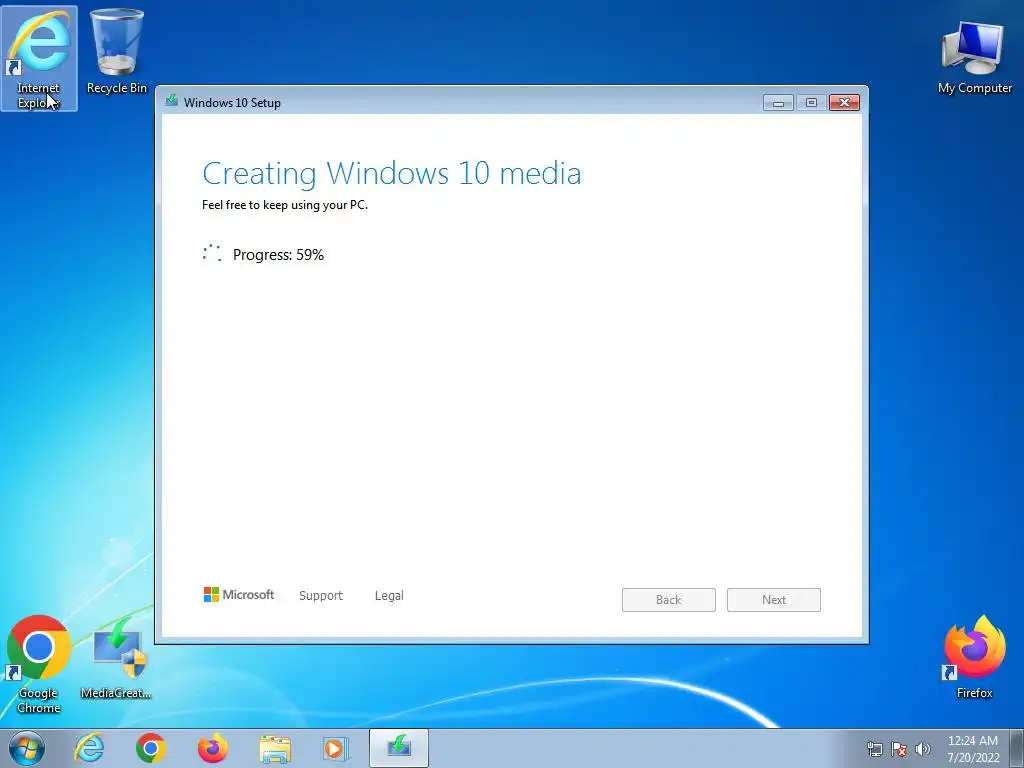
Task: Launch Firefox desktop shortcut
Action: coord(974,657)
